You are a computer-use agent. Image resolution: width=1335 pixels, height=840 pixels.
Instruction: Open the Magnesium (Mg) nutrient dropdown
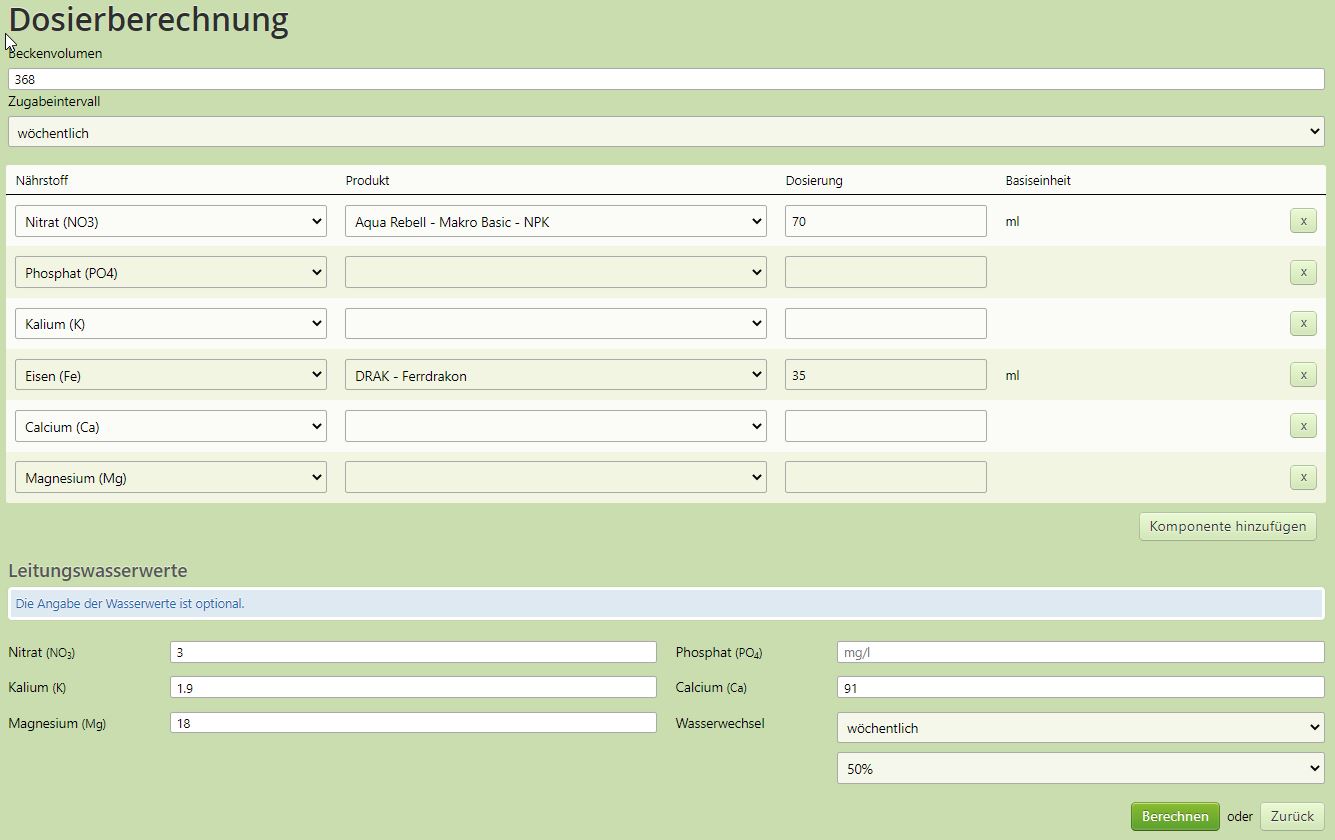point(171,477)
